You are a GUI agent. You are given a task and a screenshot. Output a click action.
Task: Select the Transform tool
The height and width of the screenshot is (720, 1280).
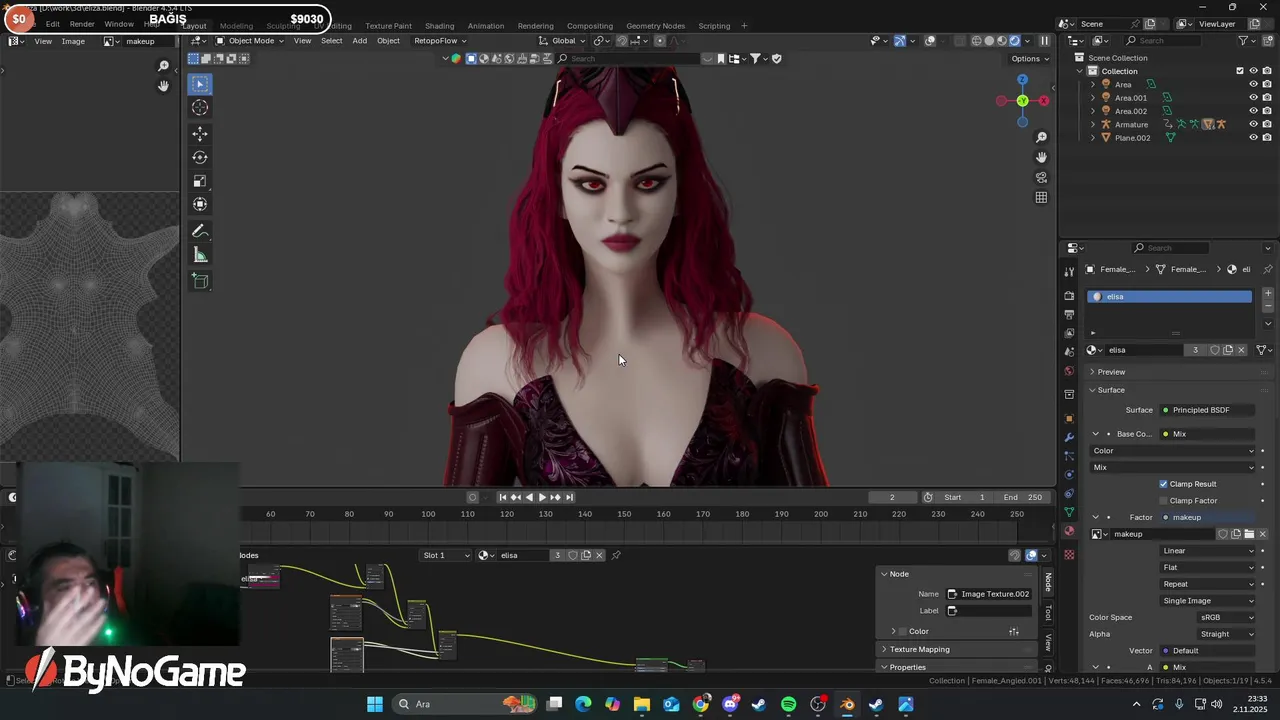(200, 204)
